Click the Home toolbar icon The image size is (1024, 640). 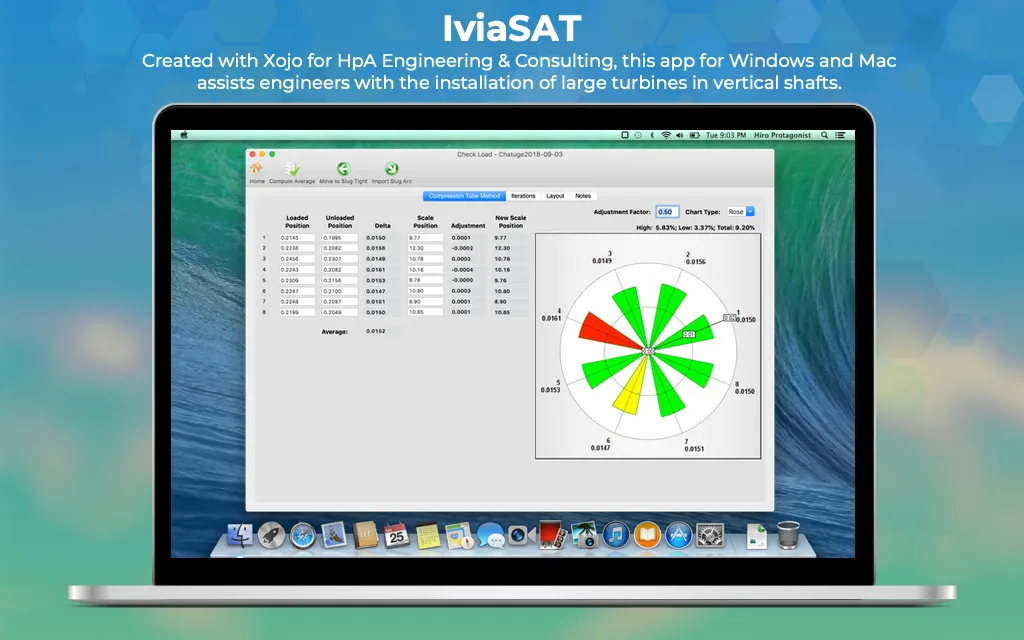coord(257,169)
